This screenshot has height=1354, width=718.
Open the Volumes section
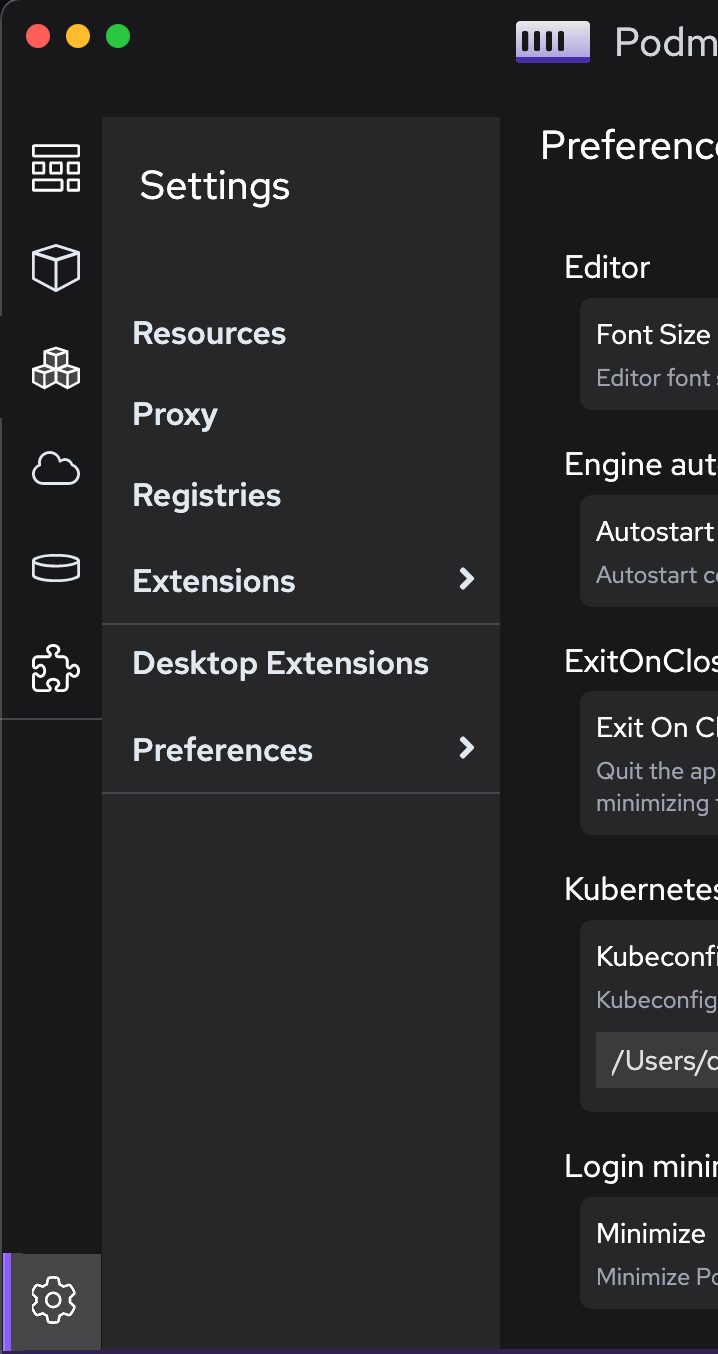click(x=55, y=568)
